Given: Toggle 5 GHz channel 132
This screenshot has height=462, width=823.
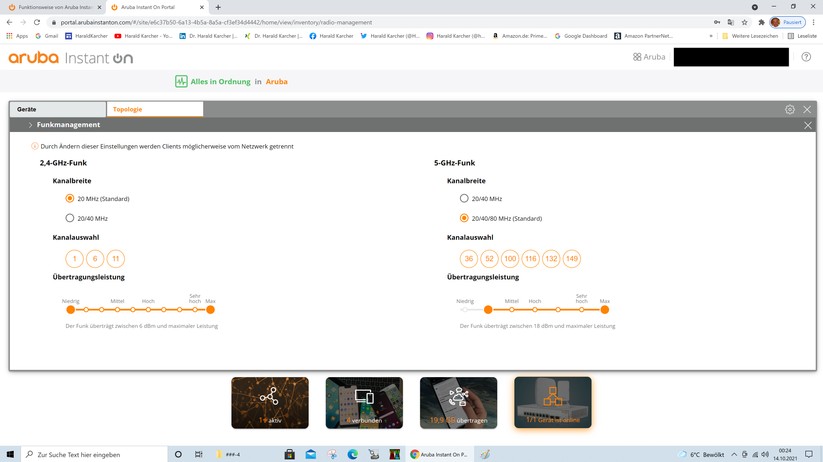Looking at the screenshot, I should pos(551,258).
